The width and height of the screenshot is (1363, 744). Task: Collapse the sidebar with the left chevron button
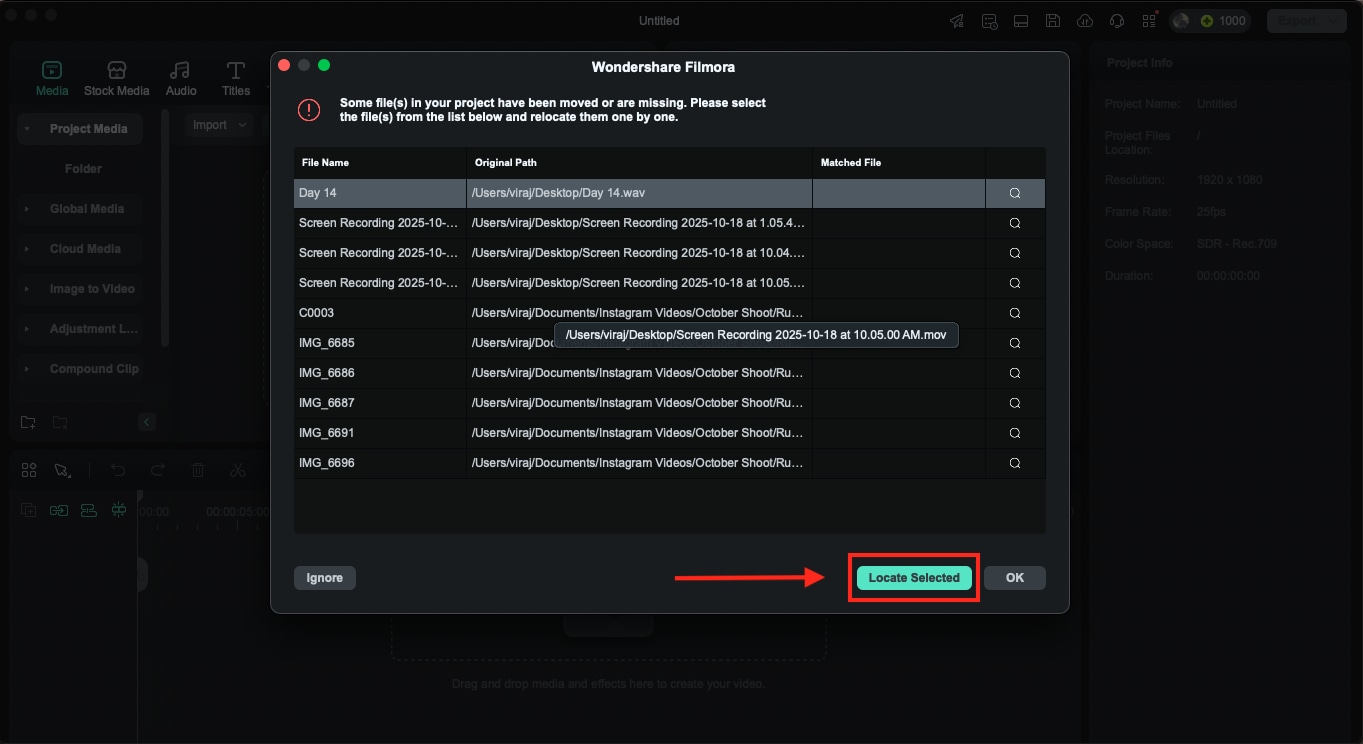(x=147, y=422)
